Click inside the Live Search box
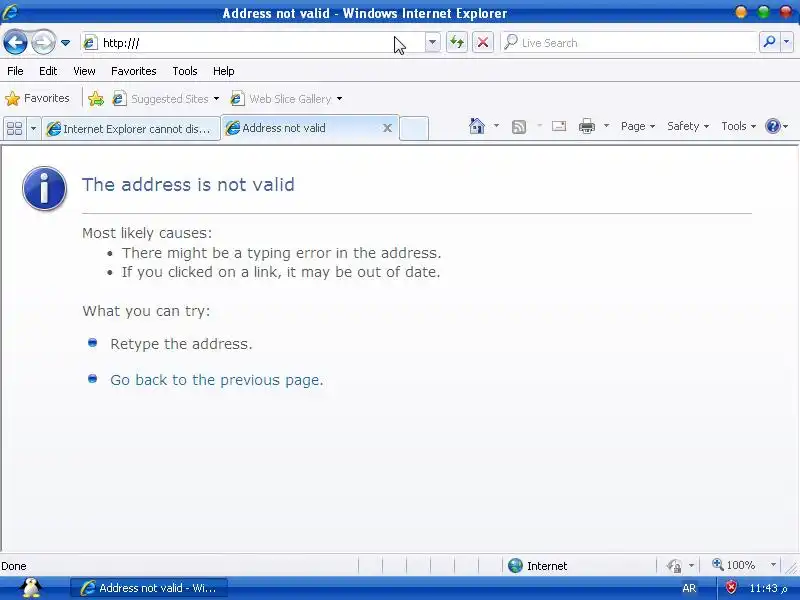800x600 pixels. pyautogui.click(x=629, y=43)
